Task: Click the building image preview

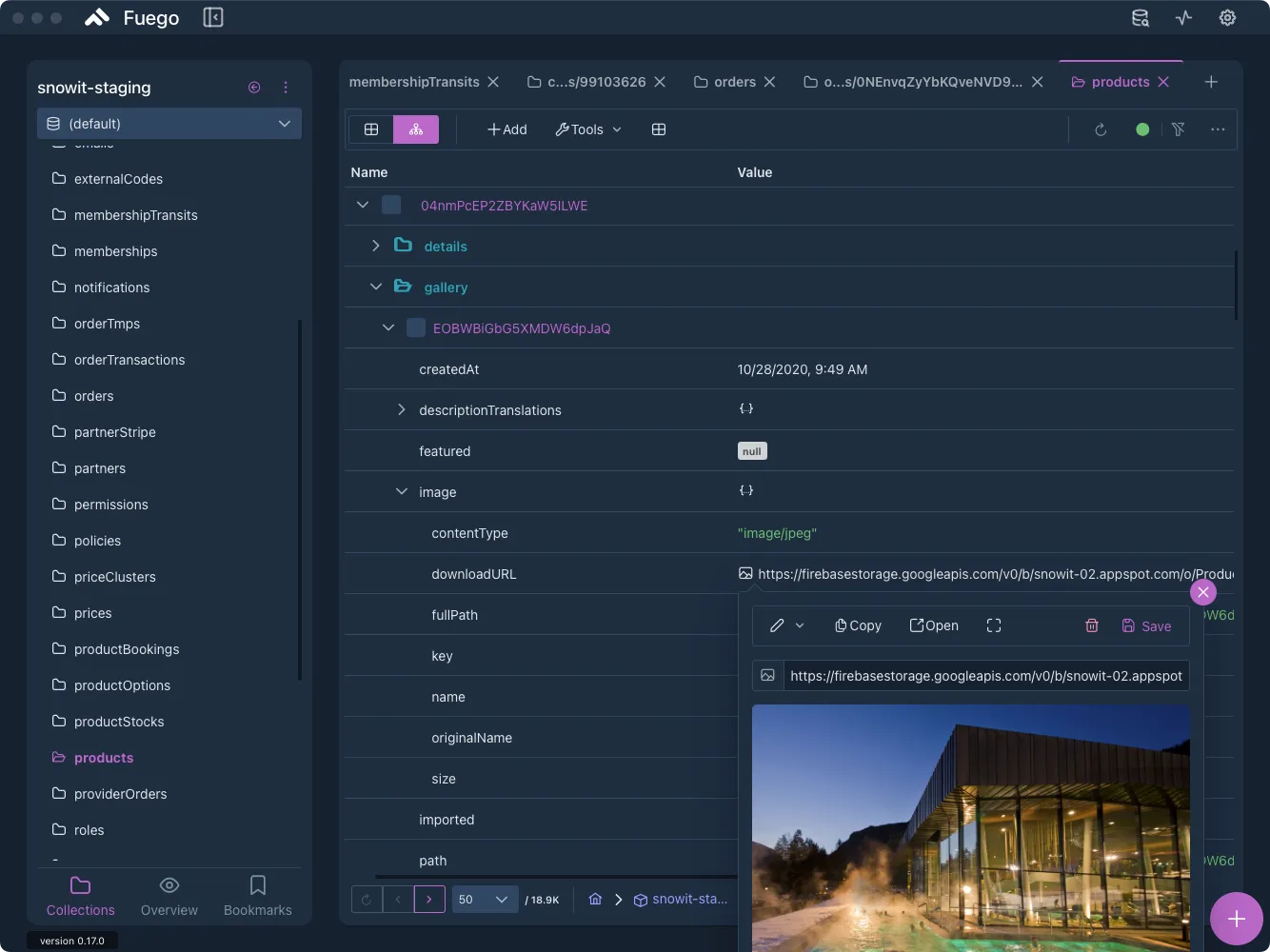Action: click(971, 828)
